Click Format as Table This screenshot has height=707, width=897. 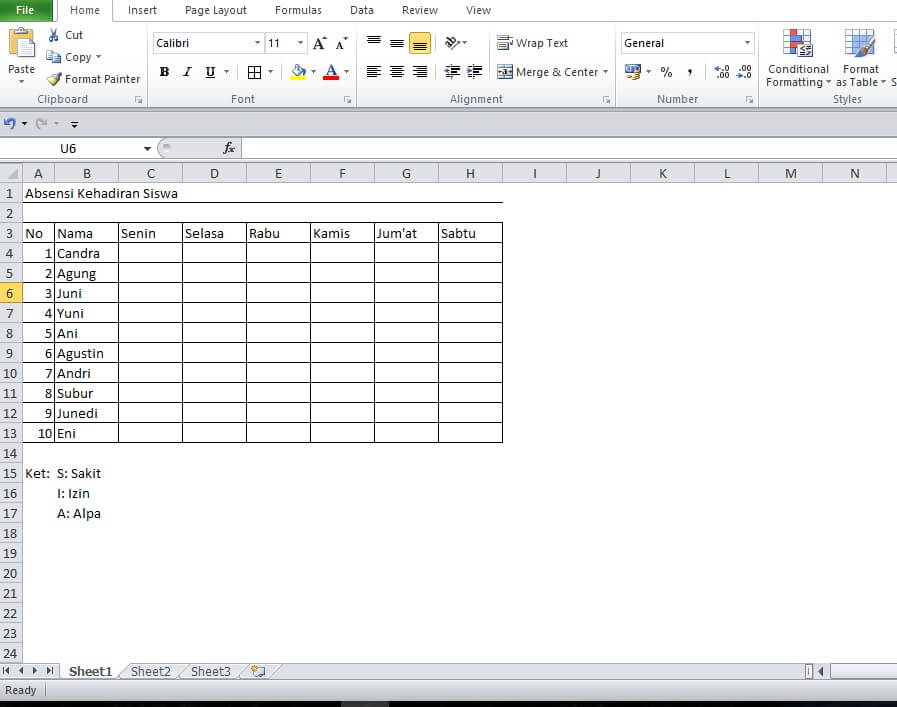(x=860, y=60)
